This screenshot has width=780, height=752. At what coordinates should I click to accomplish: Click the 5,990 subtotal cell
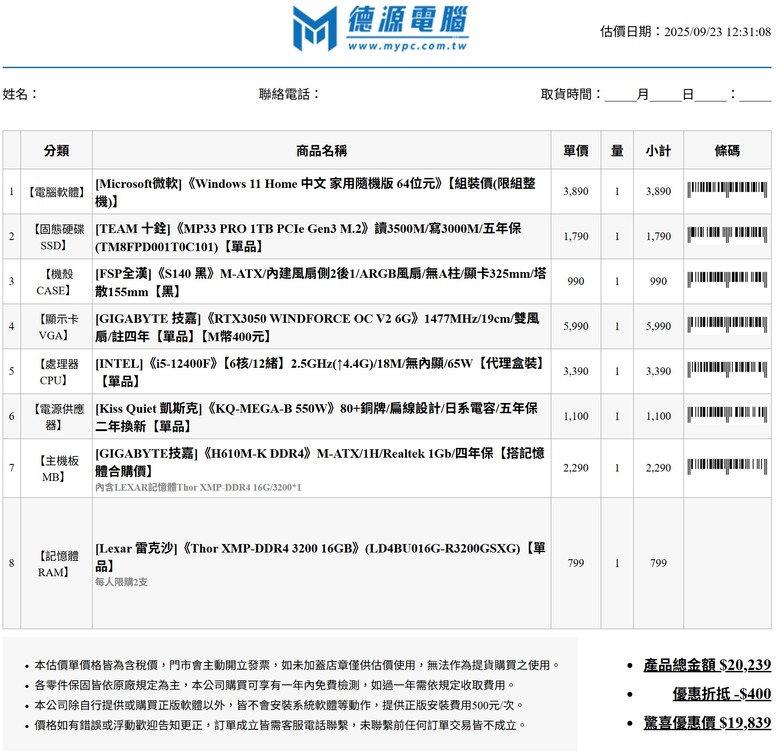click(x=658, y=326)
